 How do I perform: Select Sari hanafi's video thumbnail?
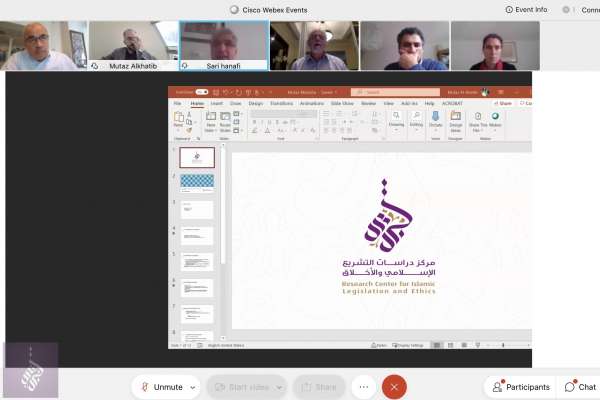click(x=224, y=46)
